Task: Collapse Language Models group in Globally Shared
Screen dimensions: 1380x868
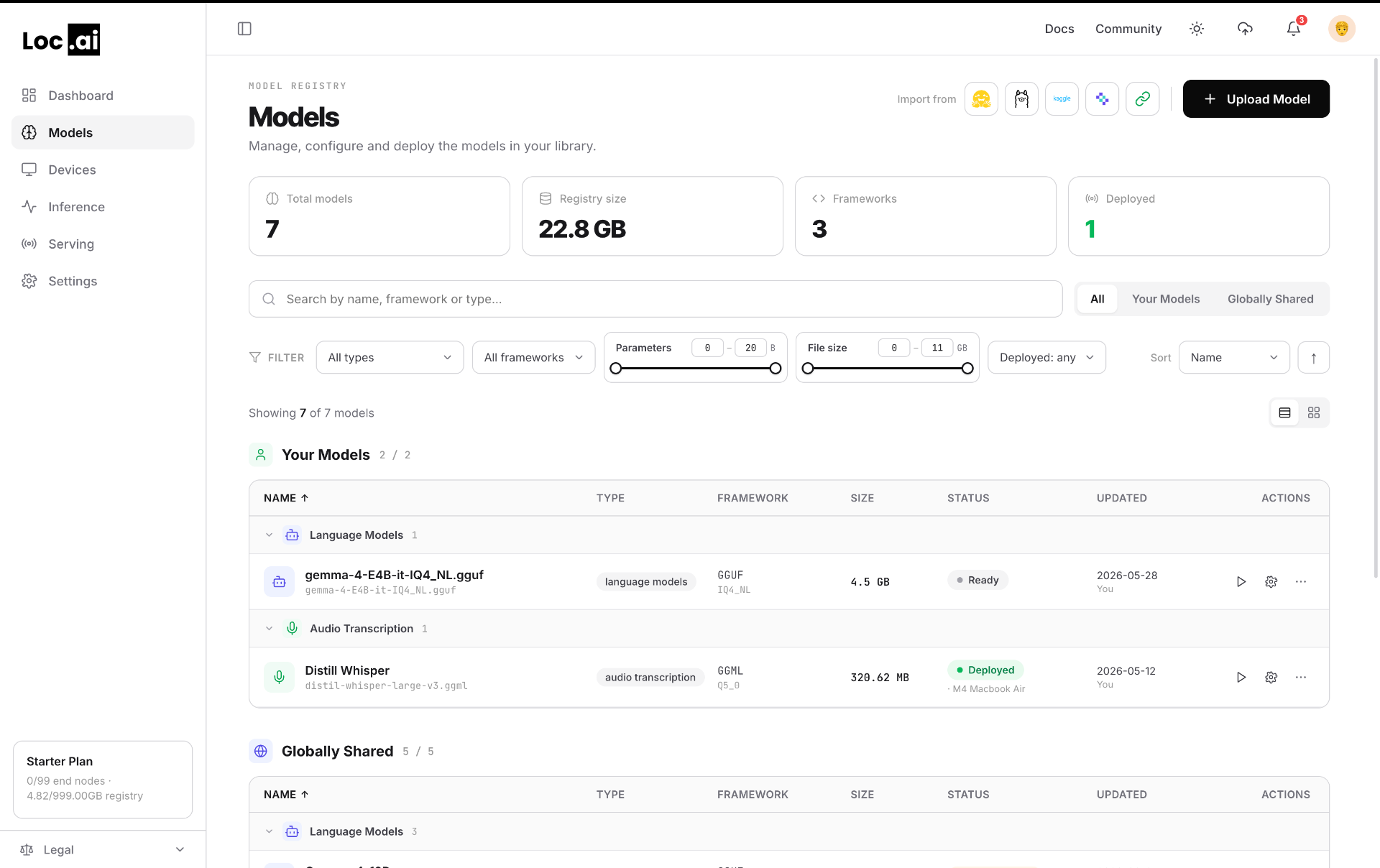Action: pos(269,831)
